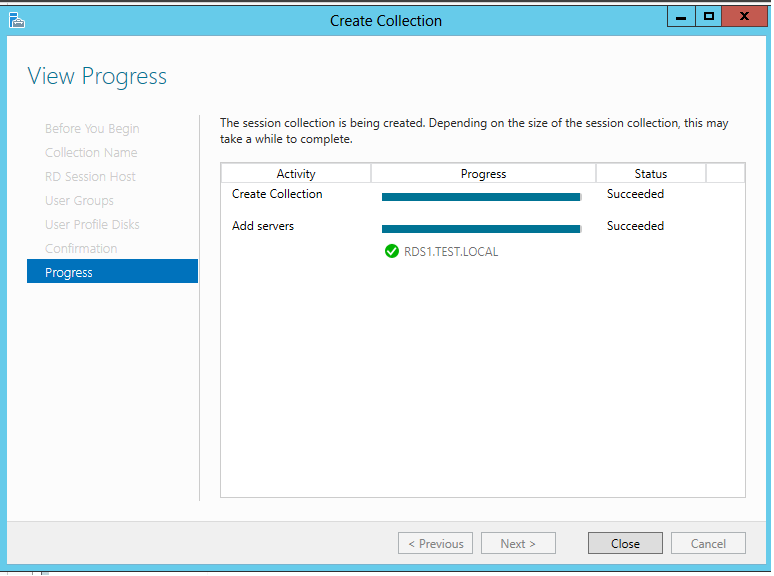Select the User Groups step
Image resolution: width=774 pixels, height=576 pixels.
point(79,201)
